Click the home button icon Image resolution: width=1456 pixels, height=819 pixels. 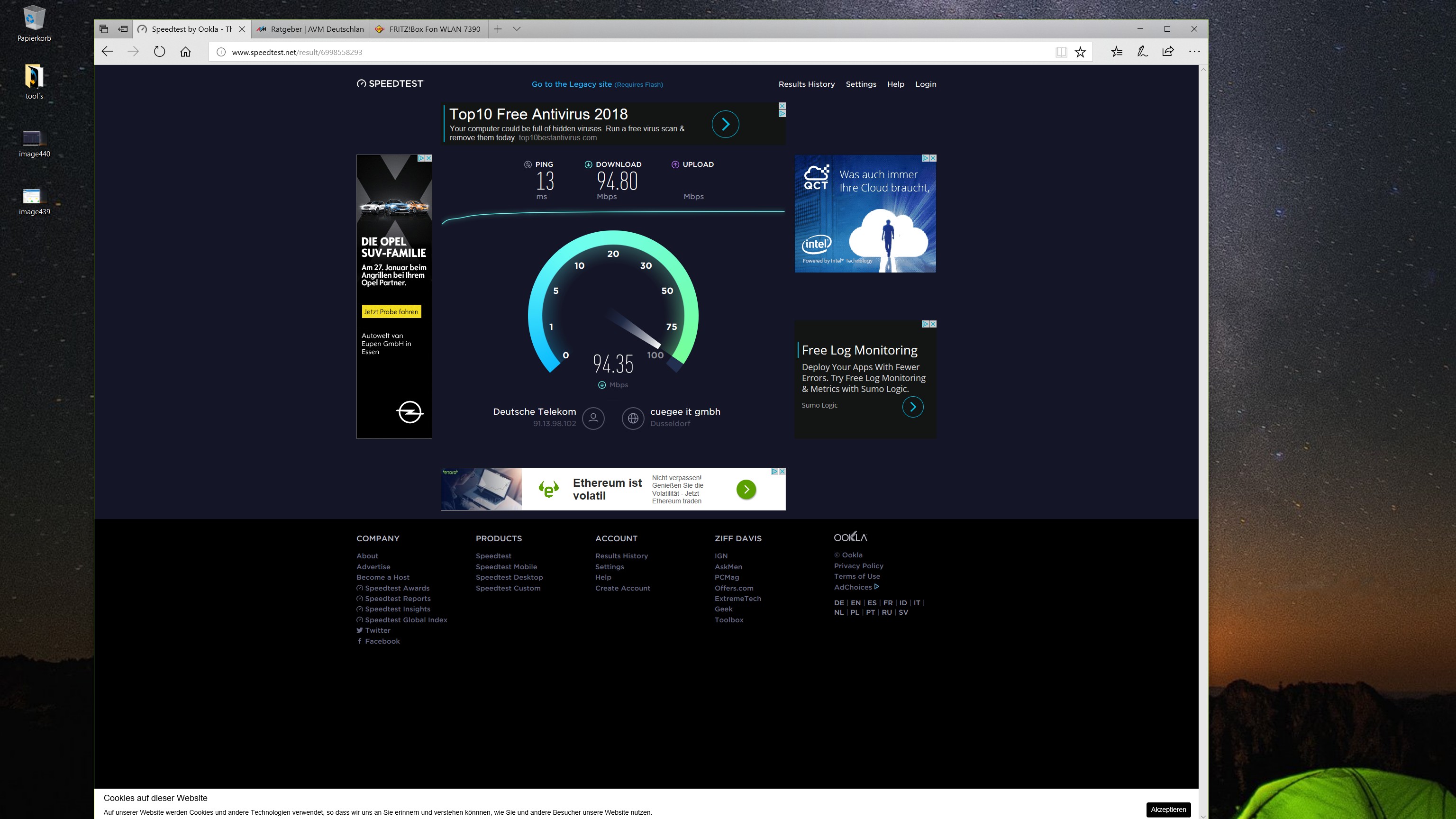pos(185,52)
